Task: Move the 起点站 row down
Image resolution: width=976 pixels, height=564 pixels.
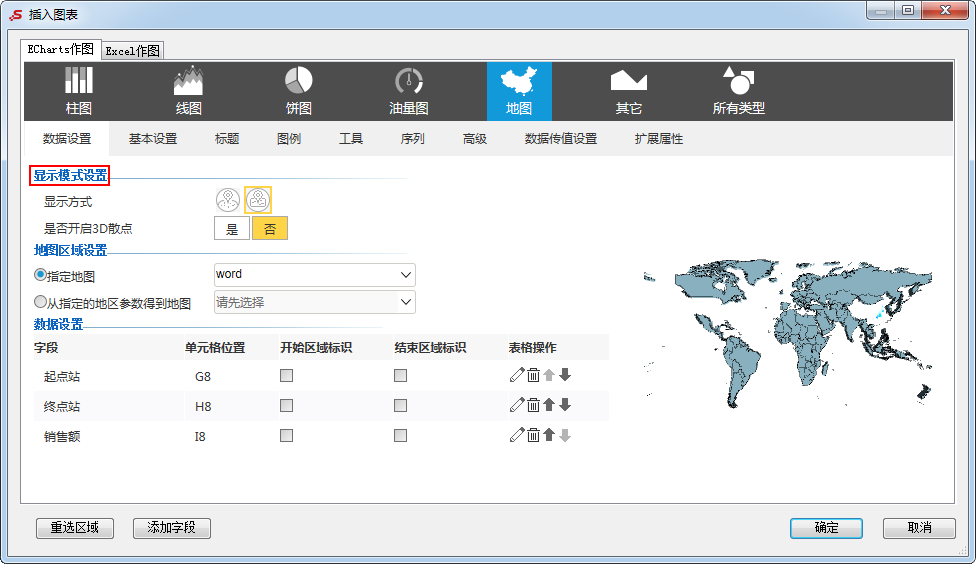Action: 565,375
